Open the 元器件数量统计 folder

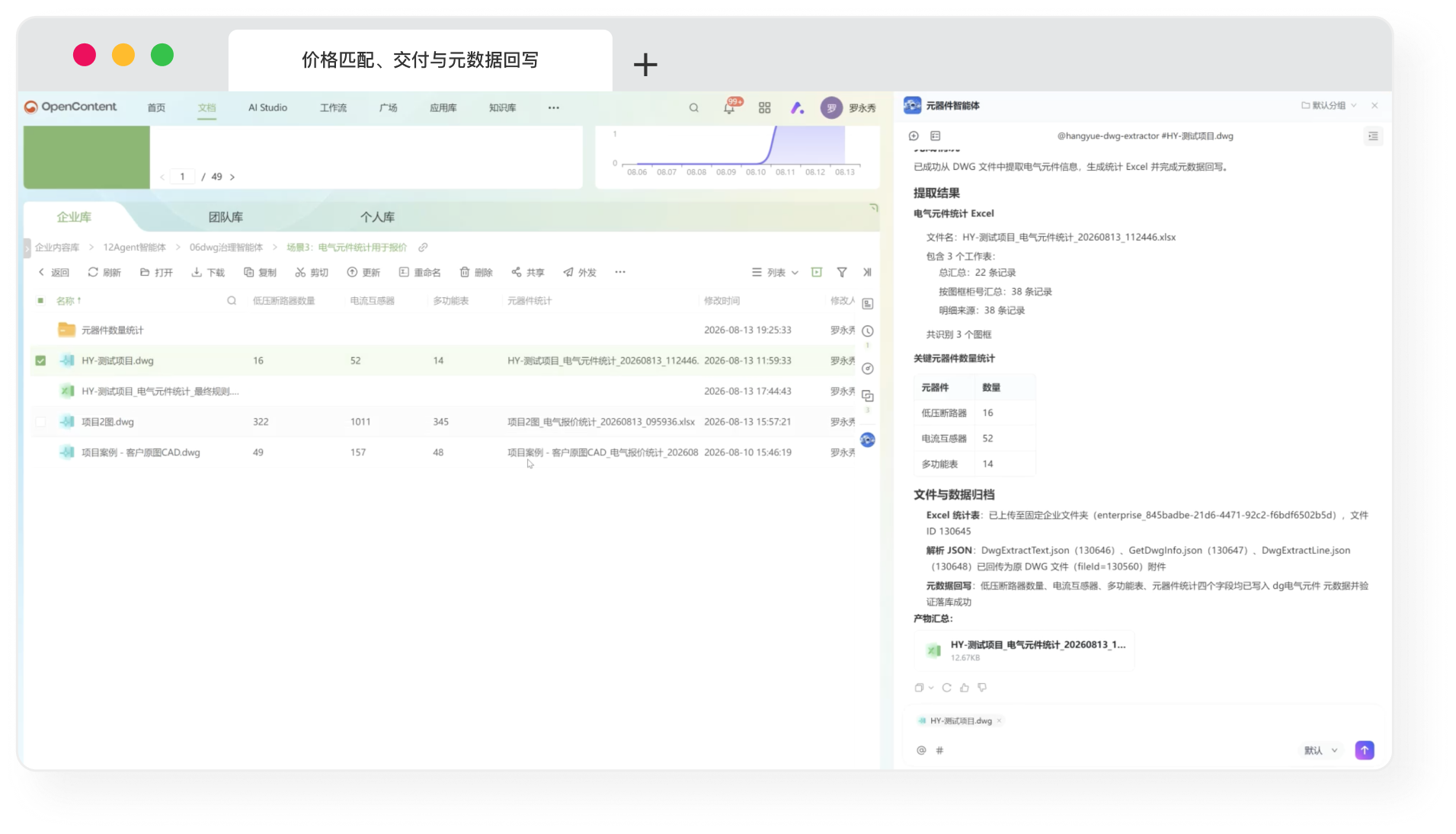(112, 331)
